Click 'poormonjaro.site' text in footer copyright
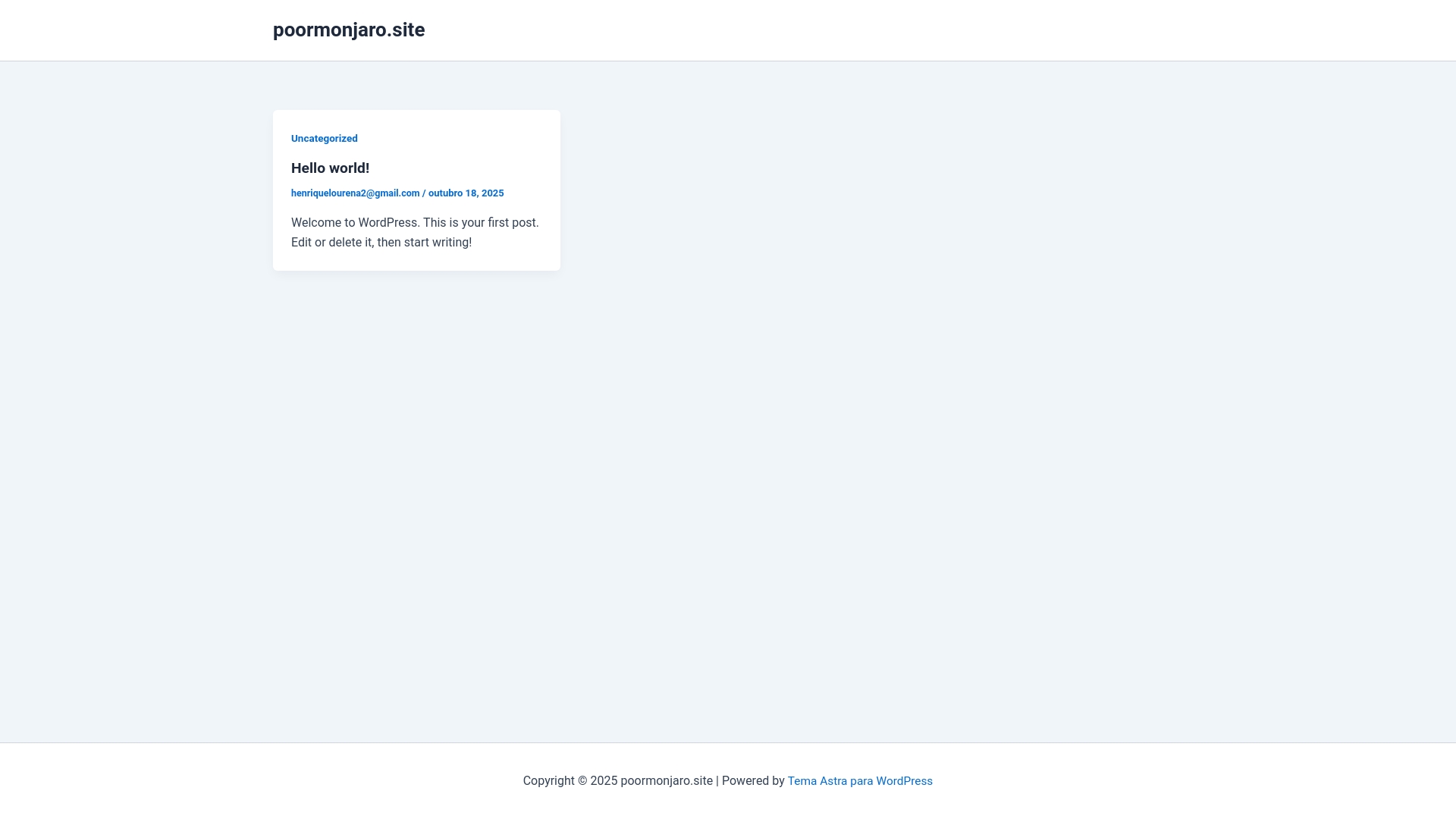This screenshot has height=819, width=1456. (x=666, y=781)
